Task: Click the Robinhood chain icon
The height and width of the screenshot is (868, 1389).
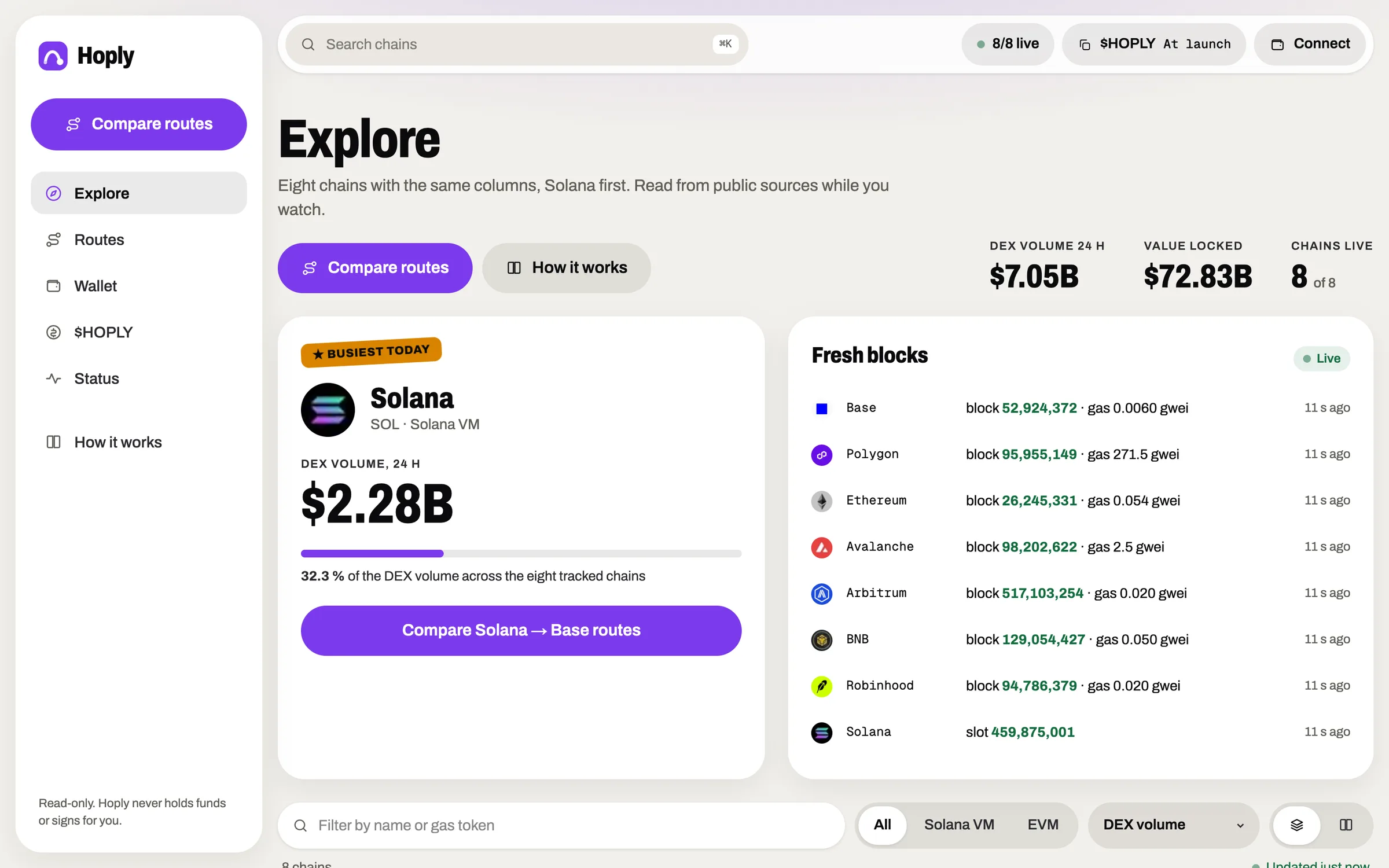Action: coord(821,686)
